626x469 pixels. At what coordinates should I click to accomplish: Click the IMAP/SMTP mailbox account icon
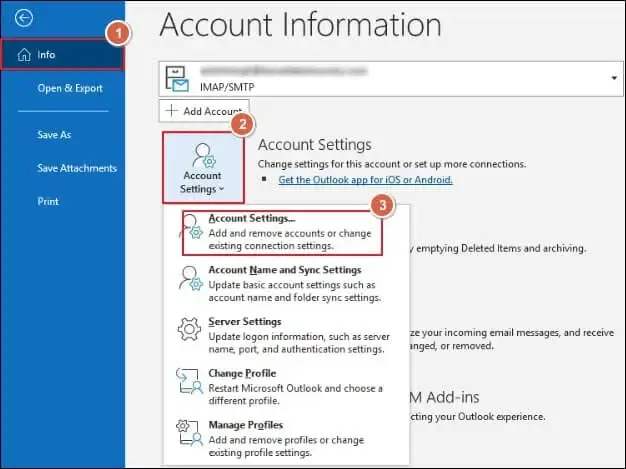[177, 79]
